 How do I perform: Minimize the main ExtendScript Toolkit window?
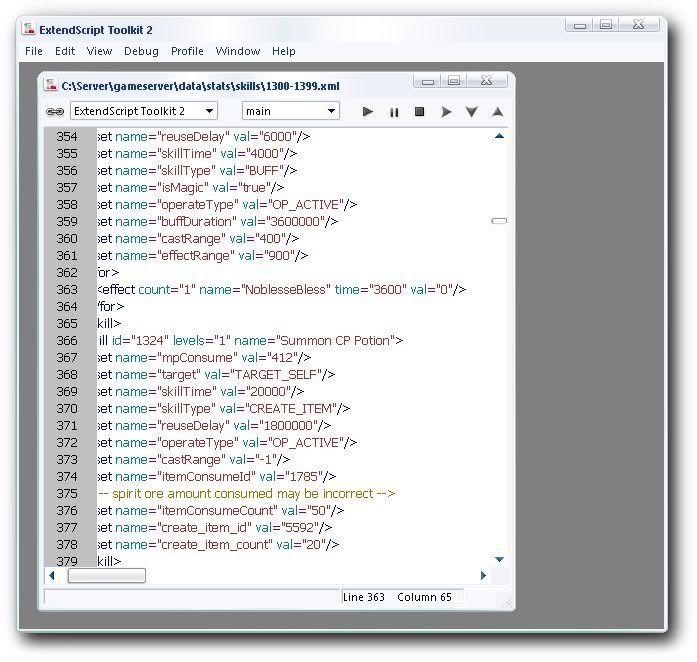[x=580, y=25]
